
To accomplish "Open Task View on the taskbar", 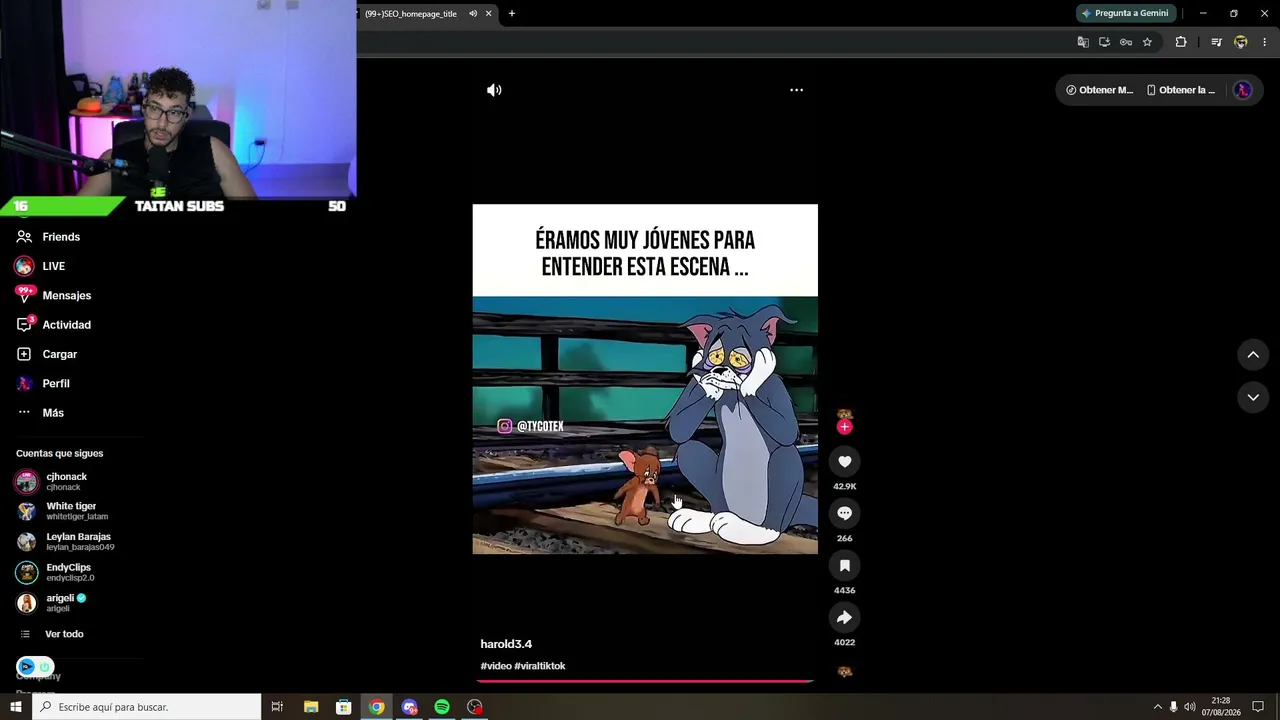I will (x=277, y=707).
